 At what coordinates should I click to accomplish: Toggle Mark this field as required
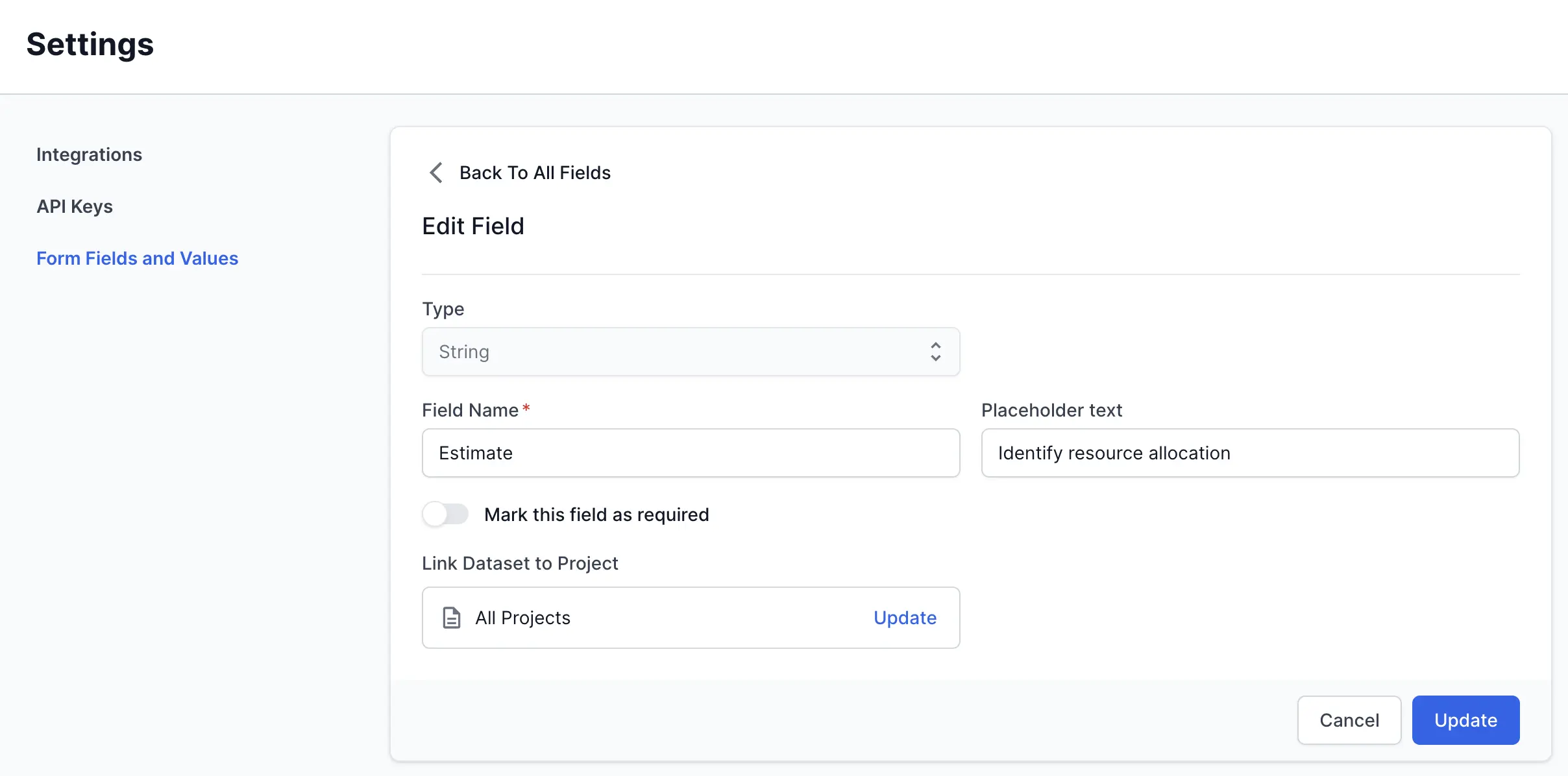(445, 515)
